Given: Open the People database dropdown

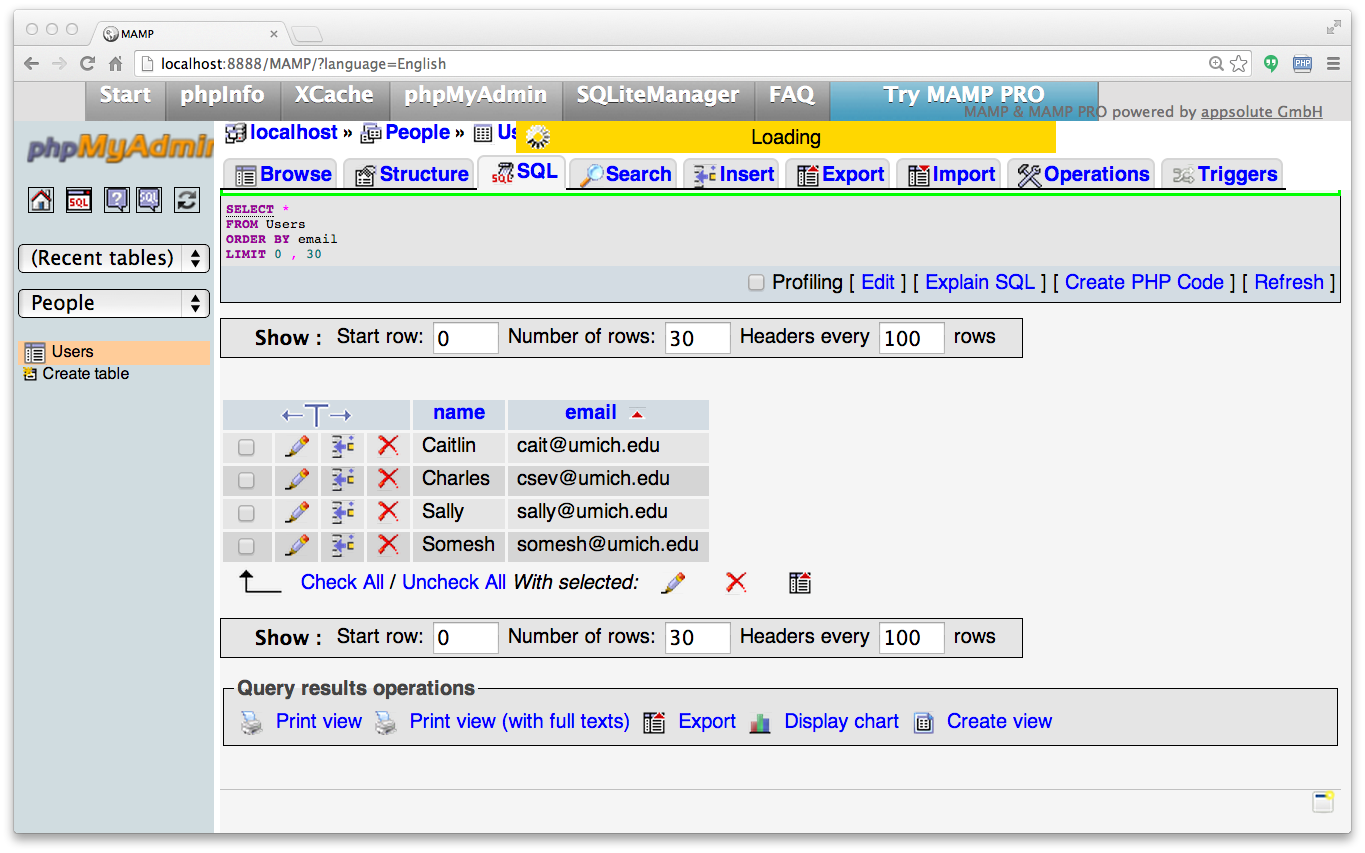Looking at the screenshot, I should click(114, 303).
